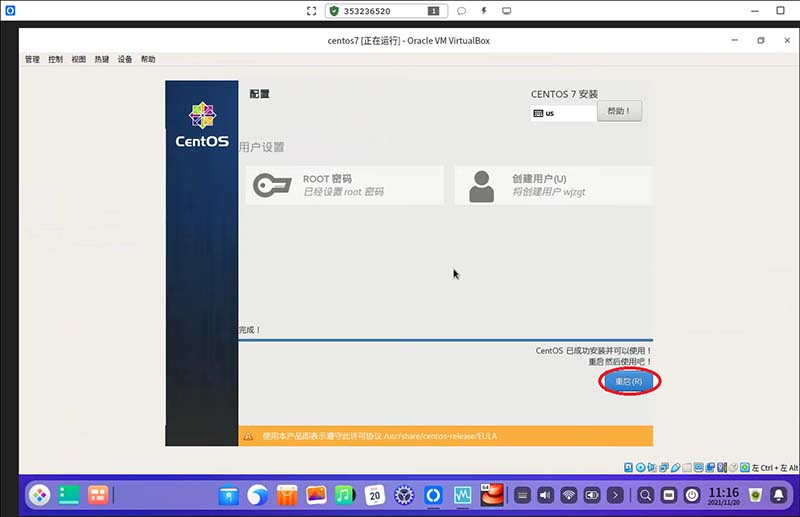The height and width of the screenshot is (517, 800).
Task: Open the blue file manager dock icon
Action: pyautogui.click(x=229, y=495)
